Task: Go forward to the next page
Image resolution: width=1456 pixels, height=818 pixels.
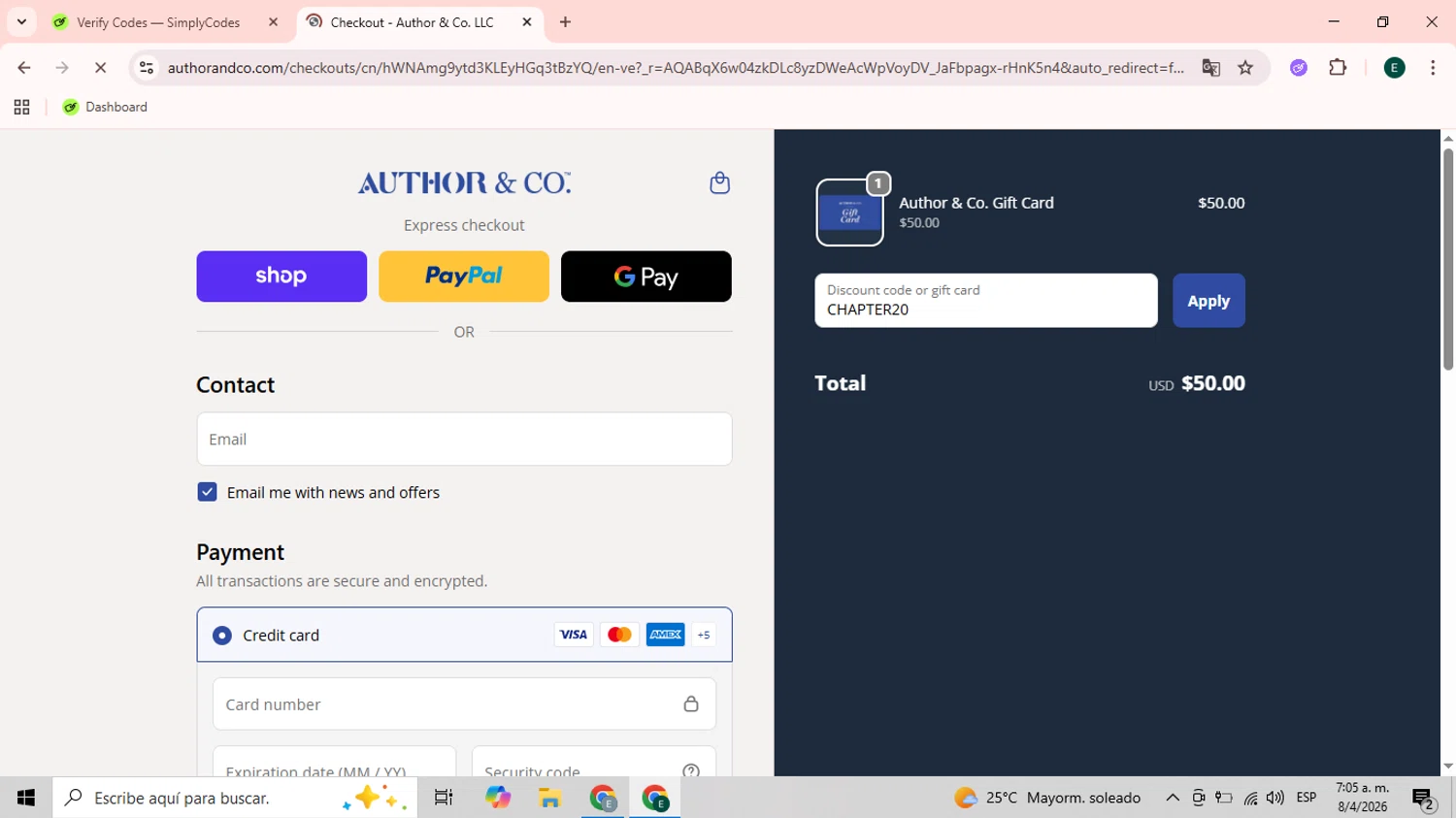Action: tap(62, 68)
